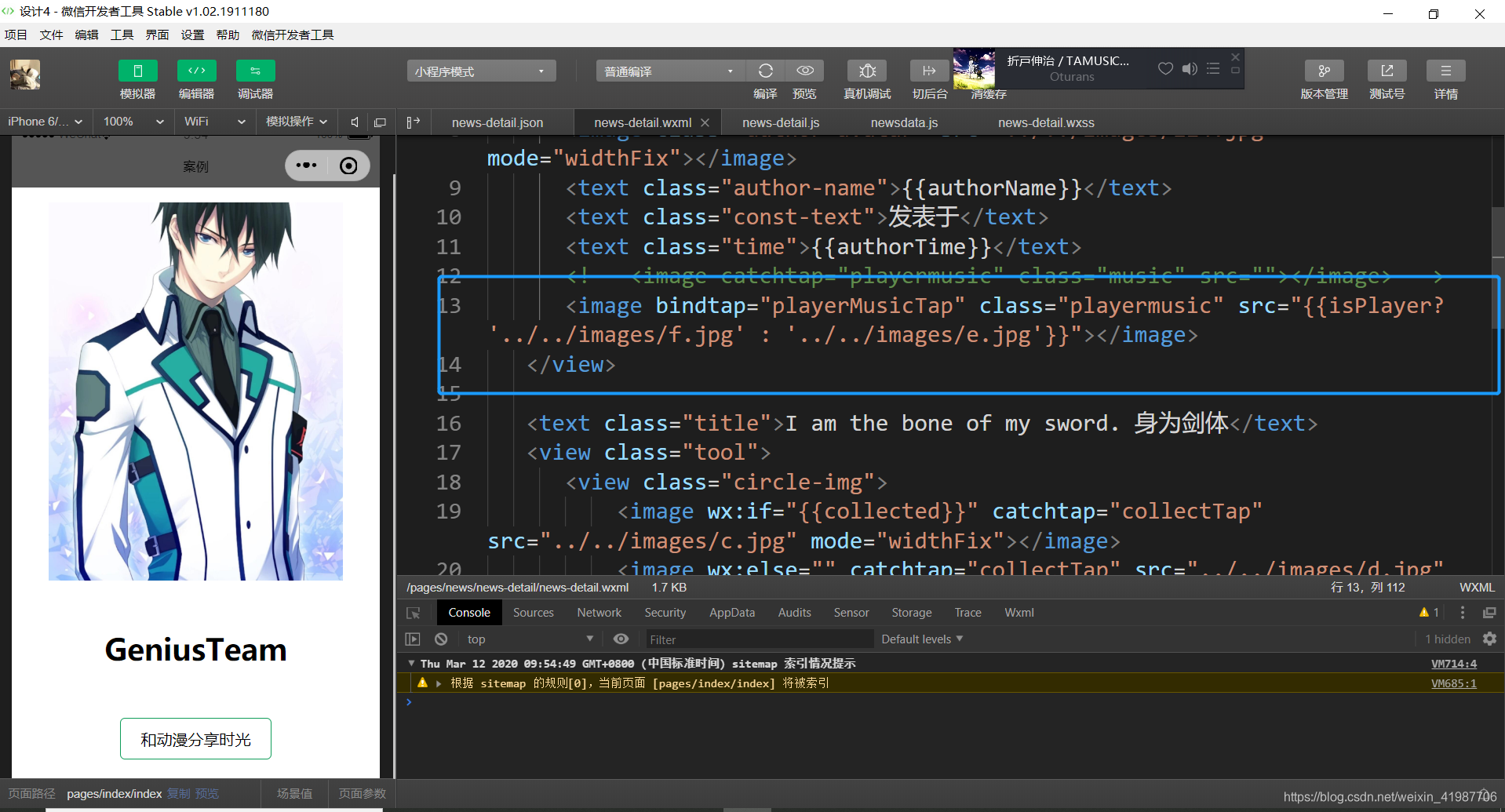Switch to the Network devtools tab
This screenshot has width=1505, height=812.
[599, 613]
